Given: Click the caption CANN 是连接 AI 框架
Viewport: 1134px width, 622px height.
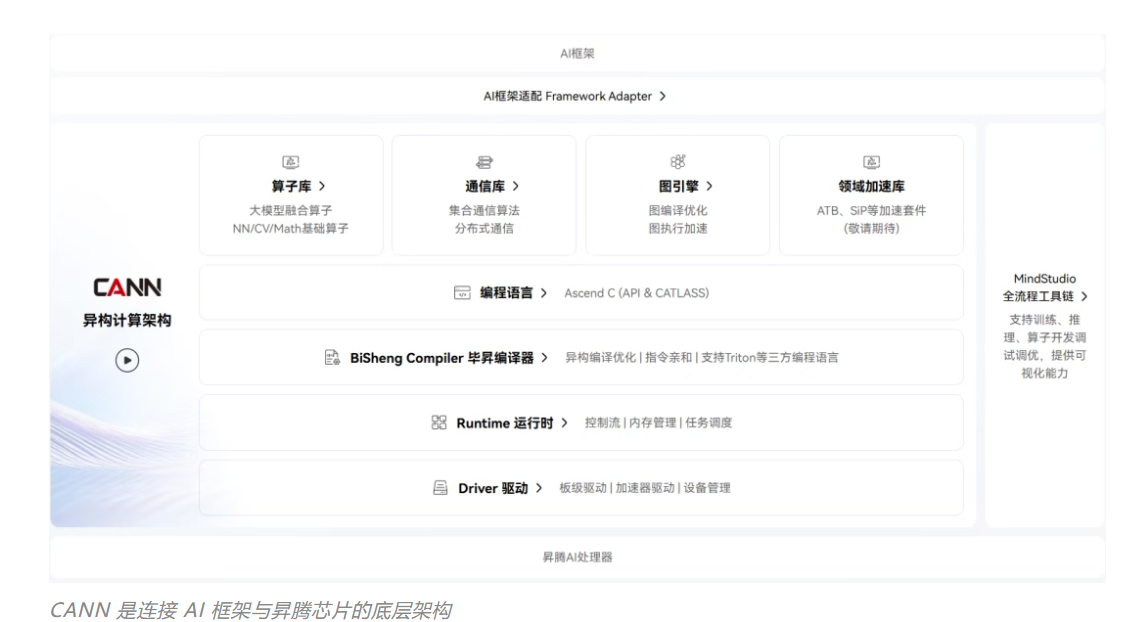Looking at the screenshot, I should (x=250, y=611).
